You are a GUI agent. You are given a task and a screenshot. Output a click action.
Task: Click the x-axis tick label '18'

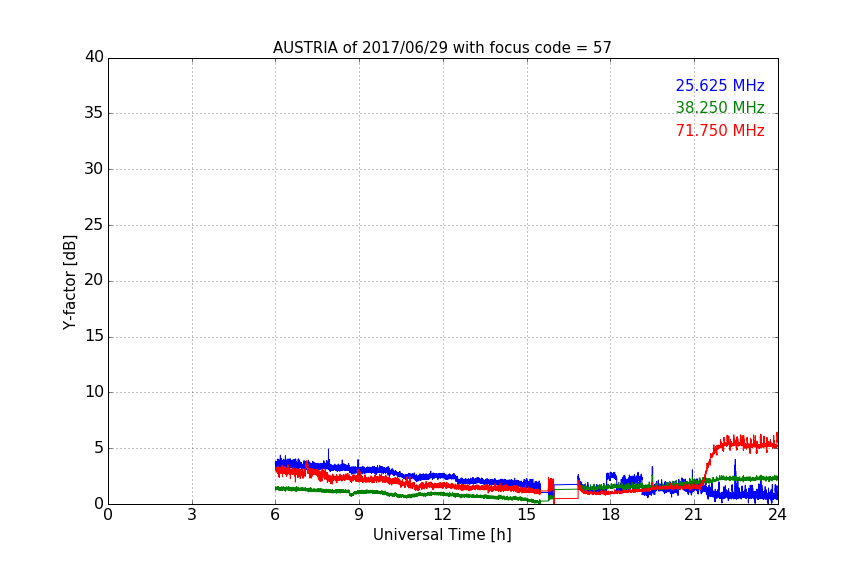pyautogui.click(x=611, y=515)
